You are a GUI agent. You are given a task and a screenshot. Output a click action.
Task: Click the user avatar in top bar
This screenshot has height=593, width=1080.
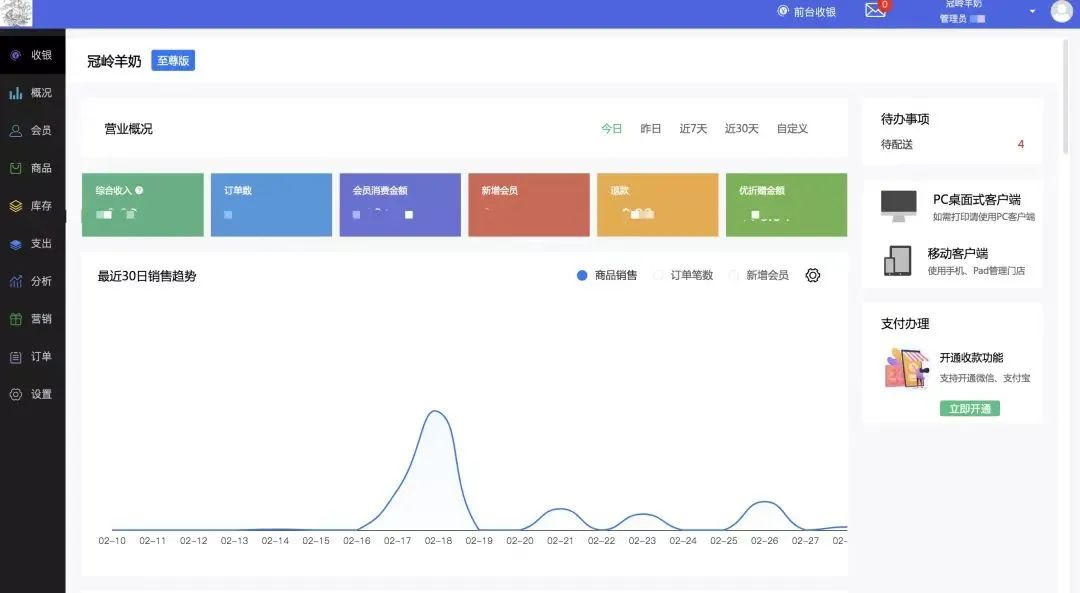[x=1061, y=11]
